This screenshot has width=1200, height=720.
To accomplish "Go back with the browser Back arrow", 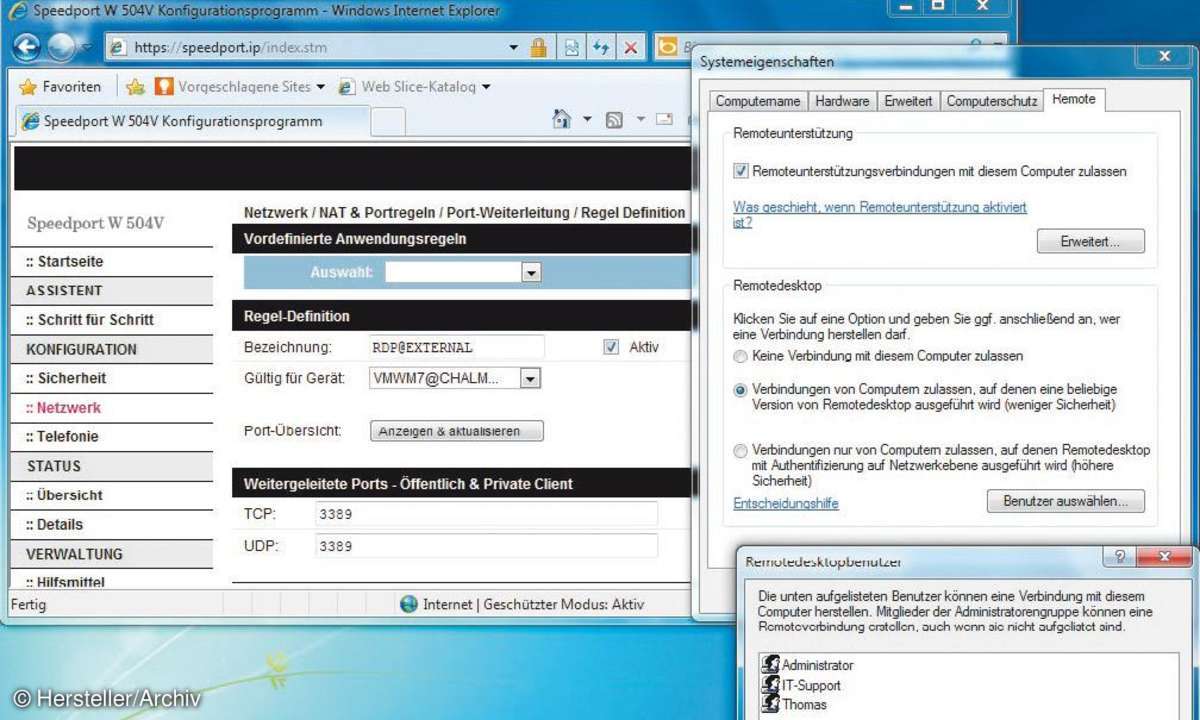I will click(26, 47).
